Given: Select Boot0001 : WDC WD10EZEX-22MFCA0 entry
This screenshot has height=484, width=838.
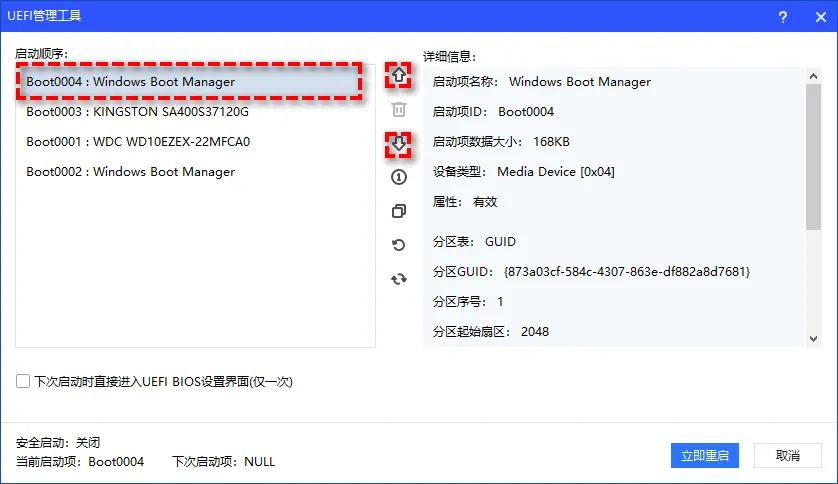Looking at the screenshot, I should [196, 142].
